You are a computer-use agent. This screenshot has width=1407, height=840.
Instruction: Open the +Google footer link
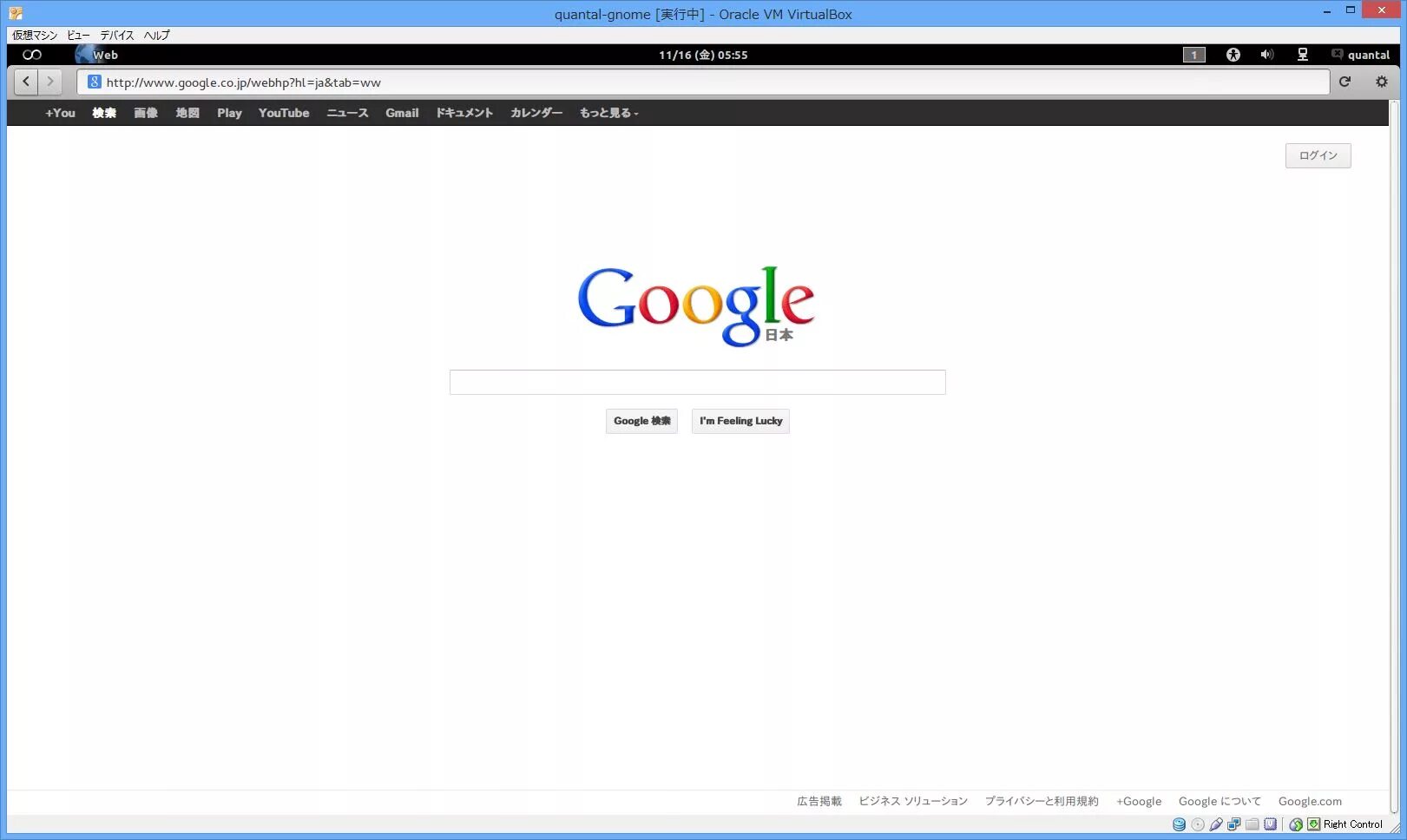(1139, 801)
